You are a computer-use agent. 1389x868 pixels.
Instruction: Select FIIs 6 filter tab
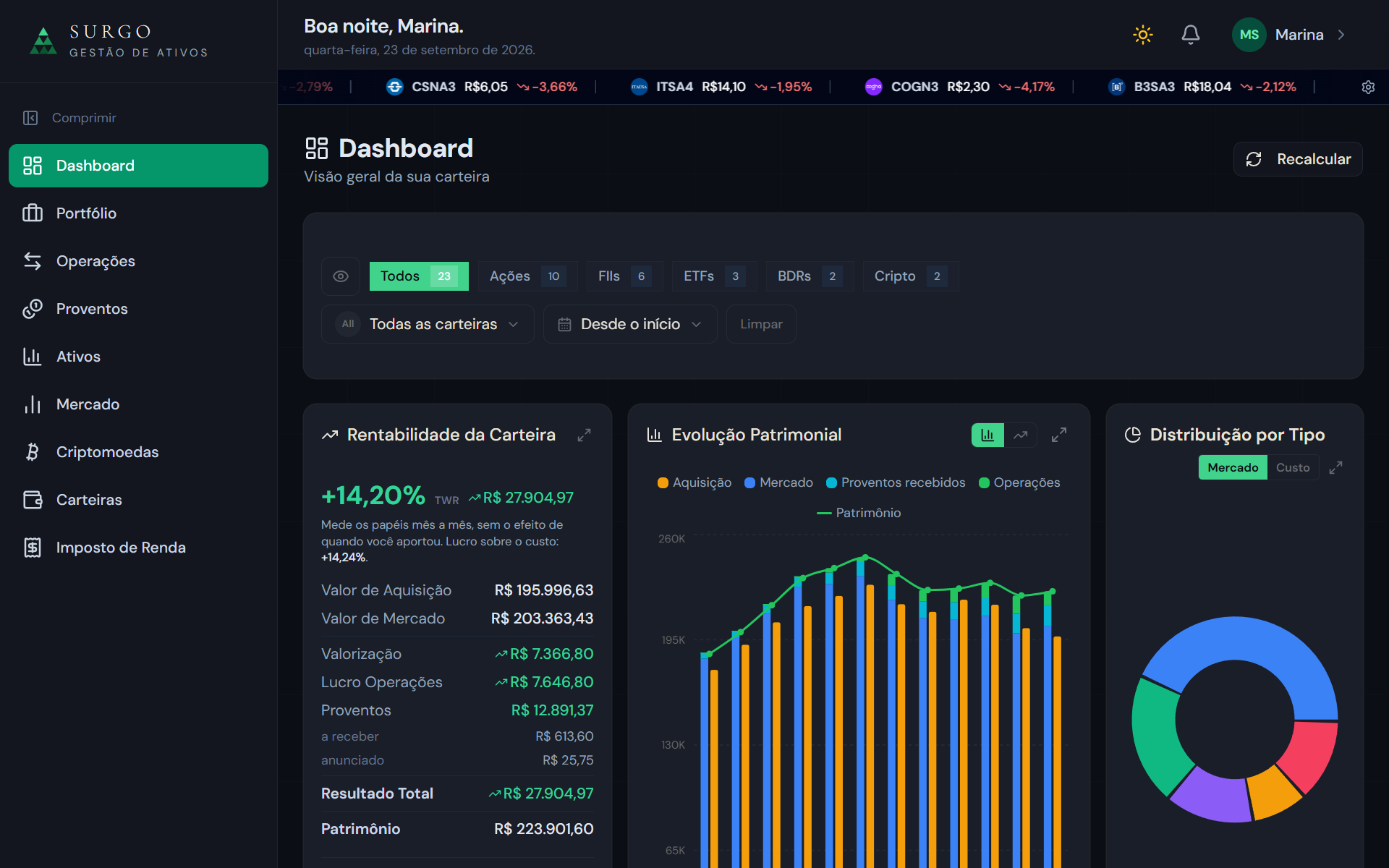coord(625,276)
